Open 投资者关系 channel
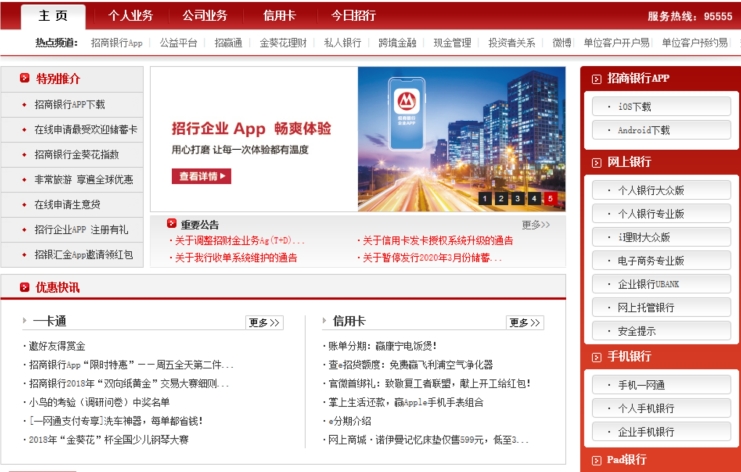 tap(512, 43)
